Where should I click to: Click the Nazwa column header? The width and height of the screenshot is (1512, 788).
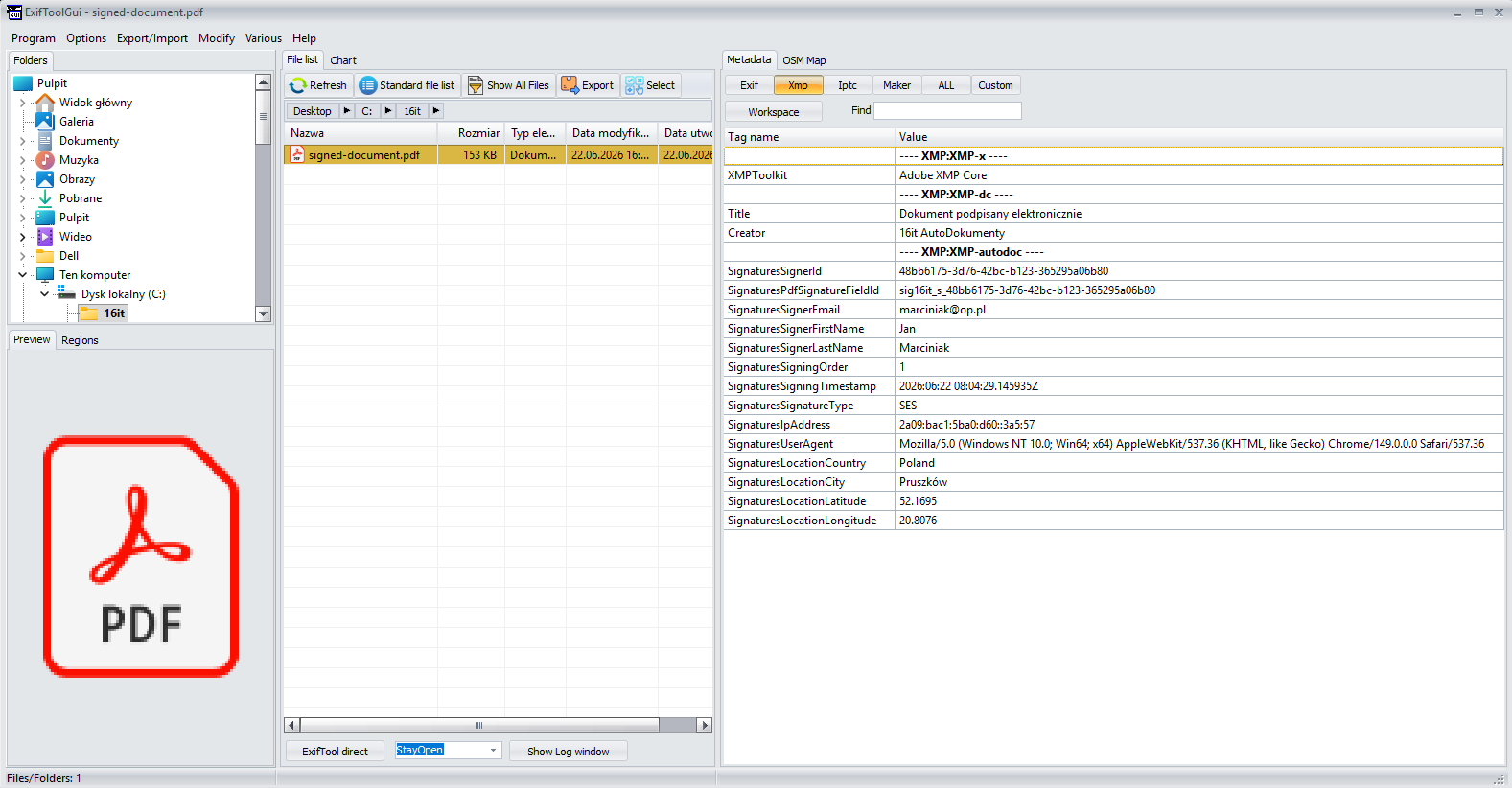point(361,133)
